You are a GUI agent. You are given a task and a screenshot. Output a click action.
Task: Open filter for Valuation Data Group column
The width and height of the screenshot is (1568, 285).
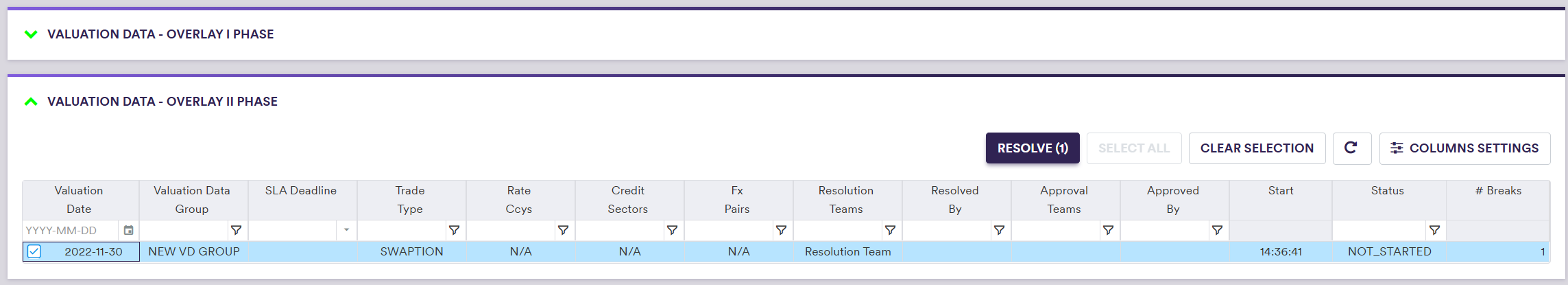coord(236,230)
